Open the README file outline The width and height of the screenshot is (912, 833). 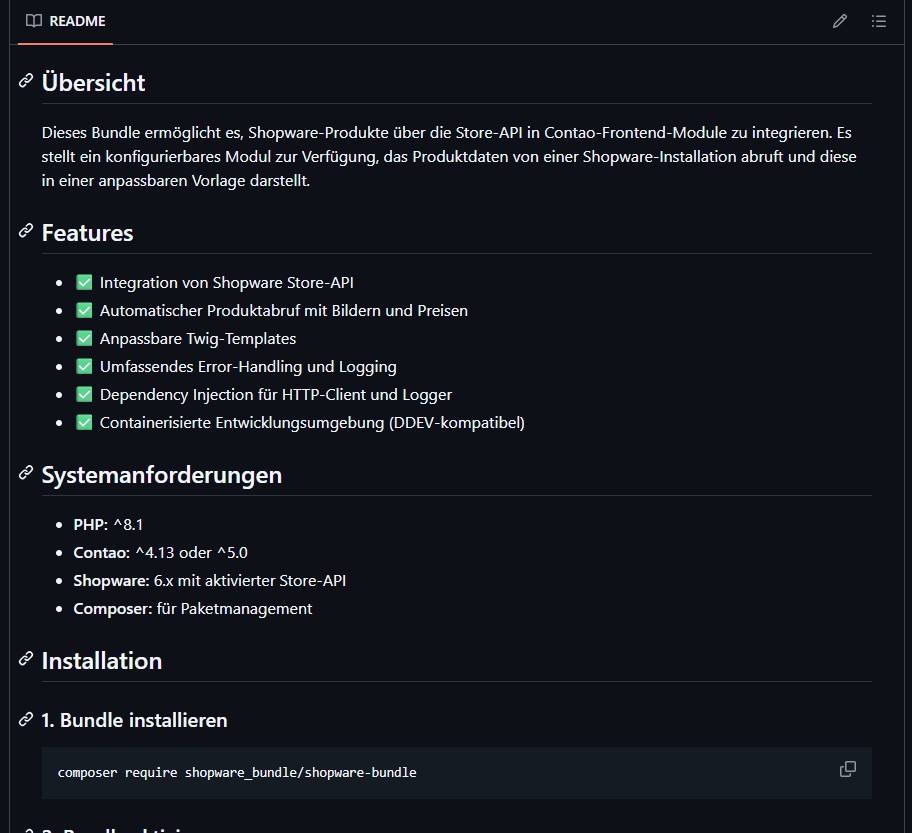tap(879, 20)
